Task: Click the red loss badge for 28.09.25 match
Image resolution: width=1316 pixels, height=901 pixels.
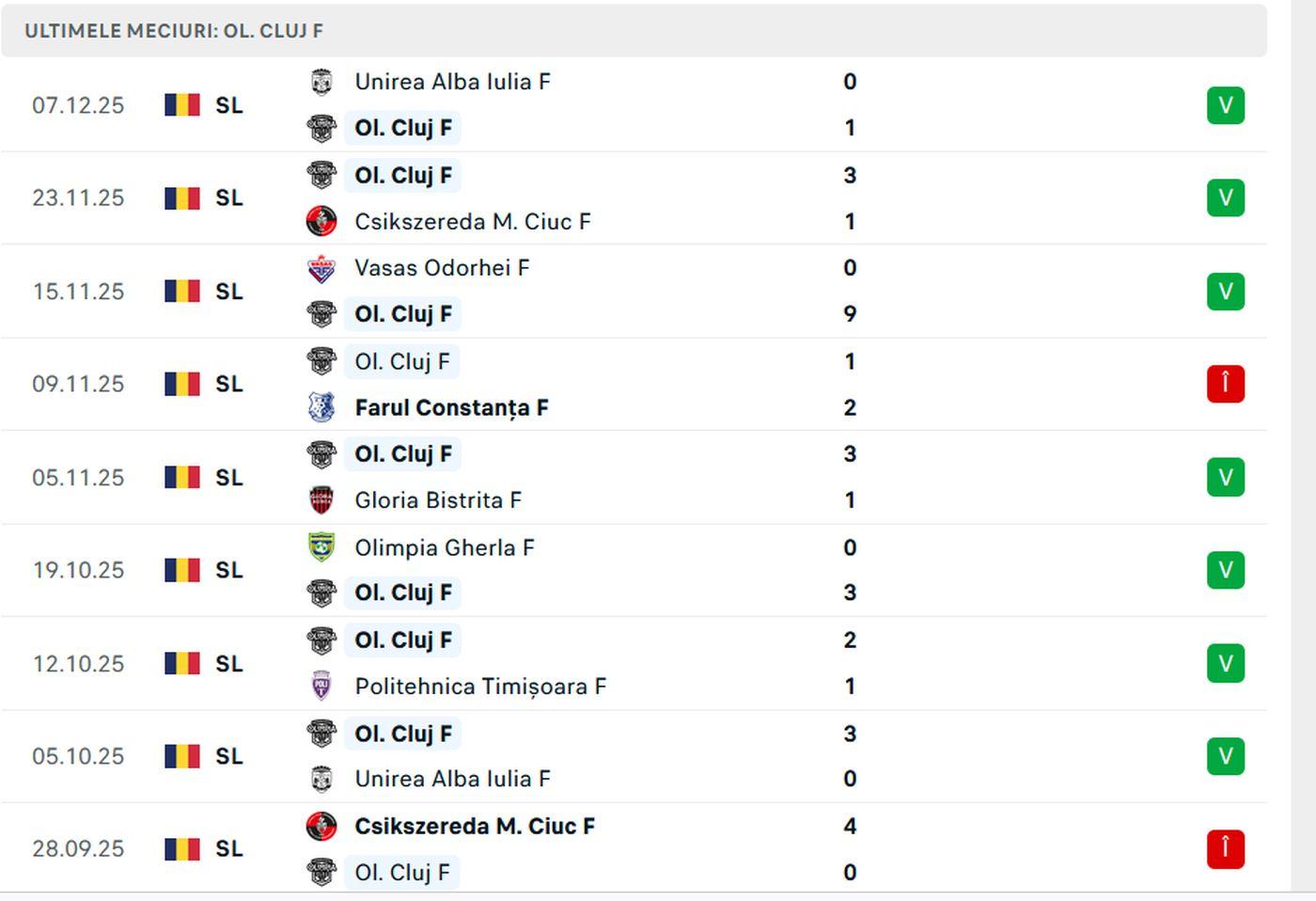Action: 1225,848
